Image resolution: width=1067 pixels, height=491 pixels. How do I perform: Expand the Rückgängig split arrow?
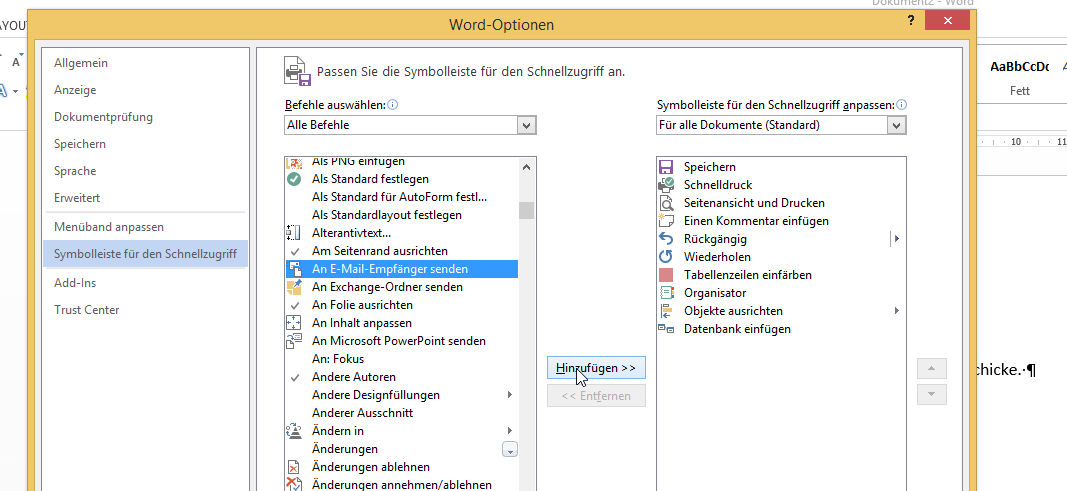898,239
